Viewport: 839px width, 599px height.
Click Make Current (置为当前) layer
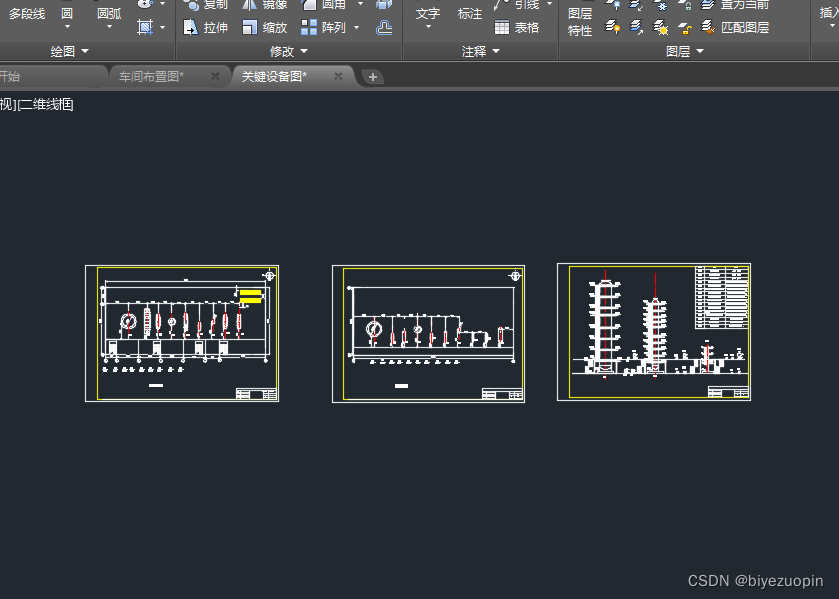[x=736, y=5]
